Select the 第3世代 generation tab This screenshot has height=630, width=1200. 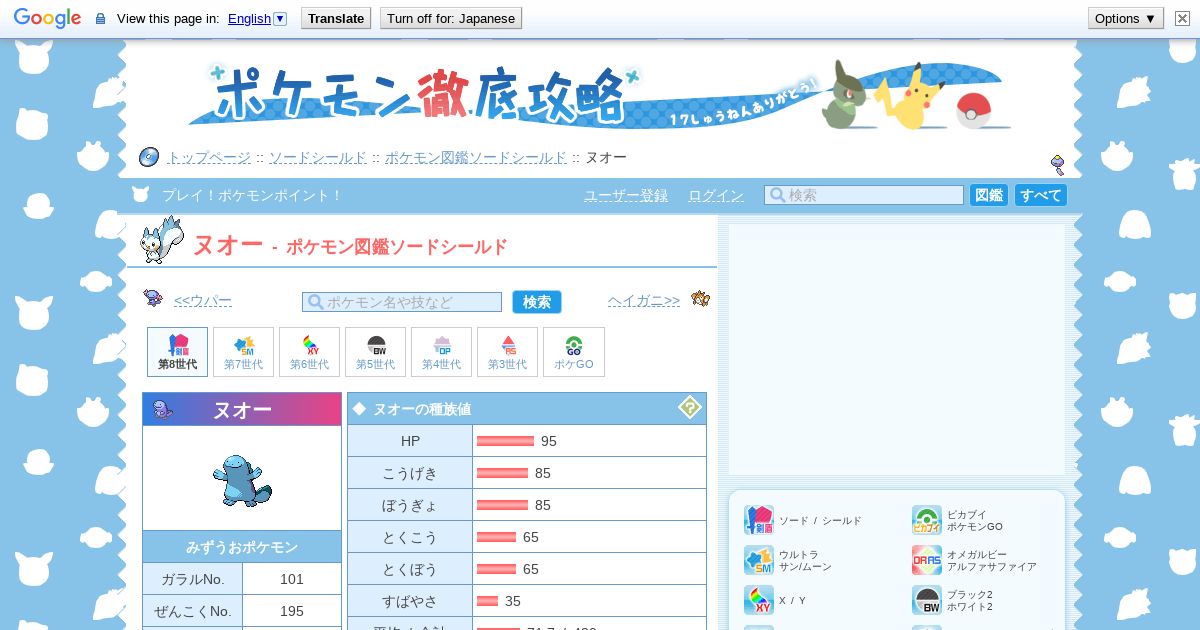tap(508, 352)
